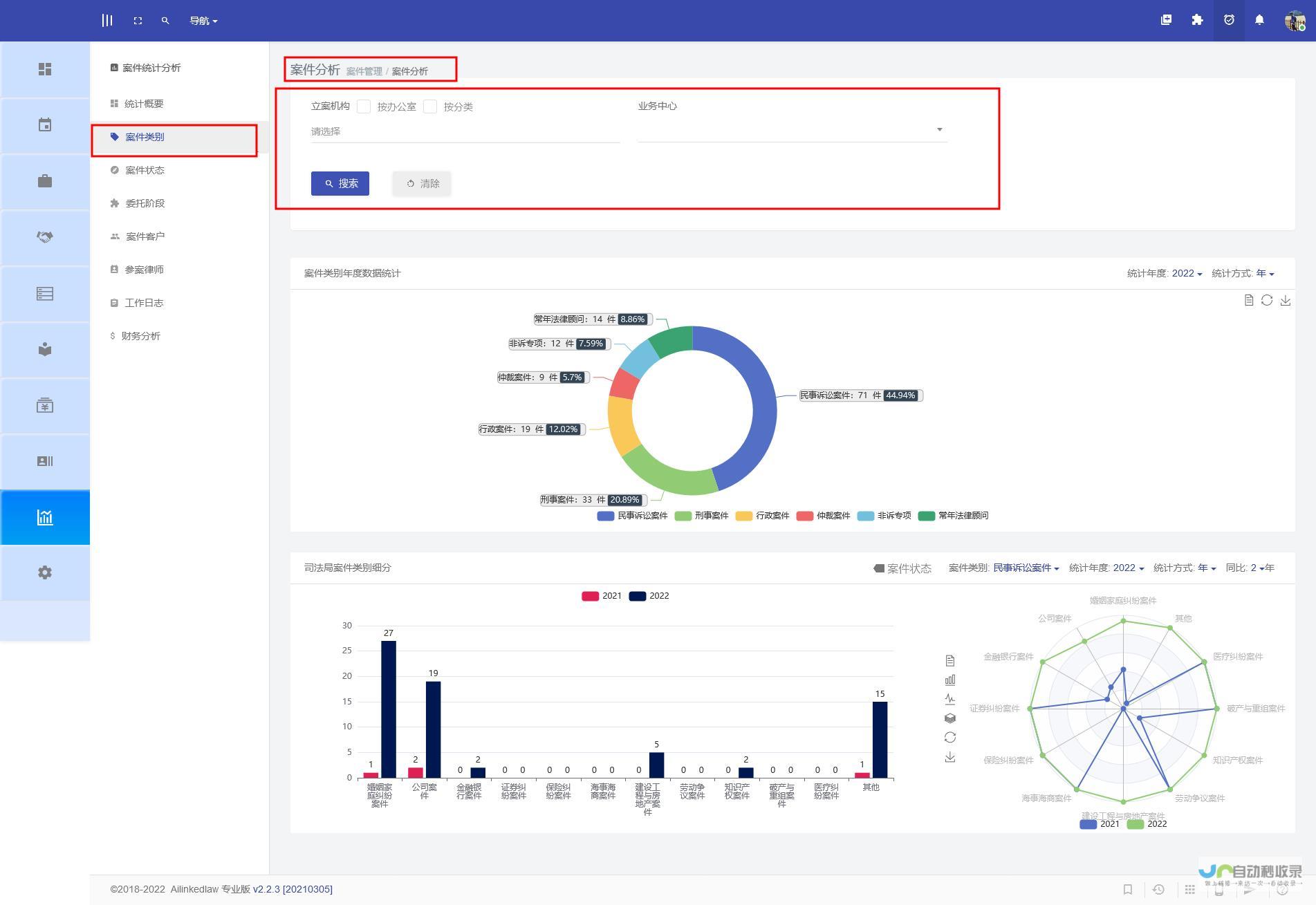
Task: Enter fullscreen with the expand icon
Action: 138,21
